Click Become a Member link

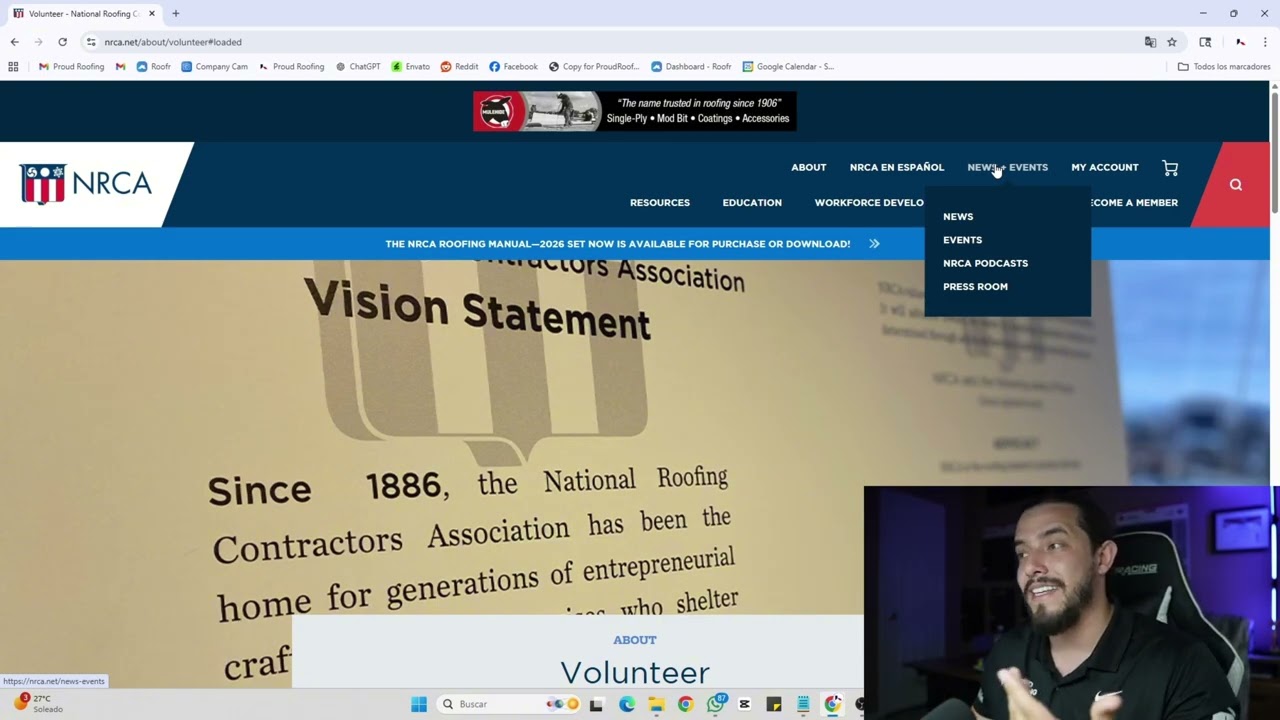[1134, 202]
